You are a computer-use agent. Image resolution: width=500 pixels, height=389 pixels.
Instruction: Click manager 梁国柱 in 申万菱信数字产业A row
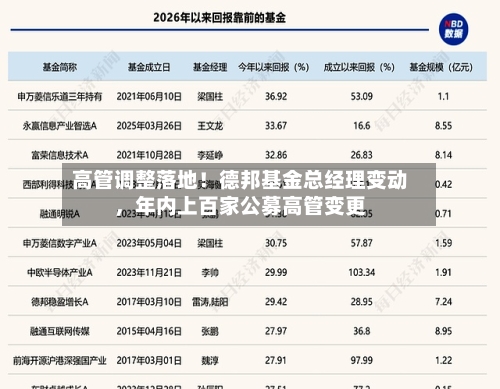[210, 243]
